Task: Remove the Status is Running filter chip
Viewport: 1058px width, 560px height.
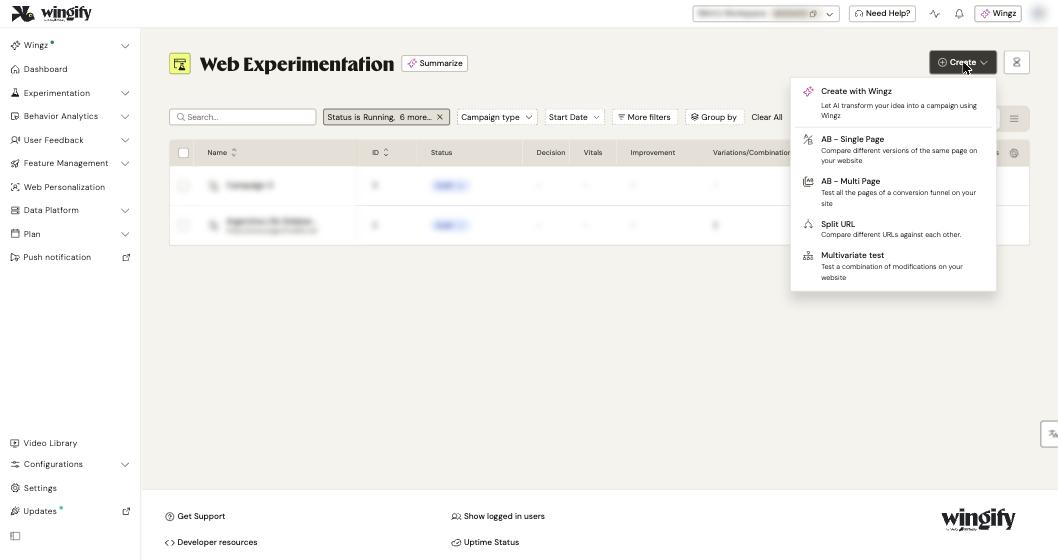Action: [440, 117]
